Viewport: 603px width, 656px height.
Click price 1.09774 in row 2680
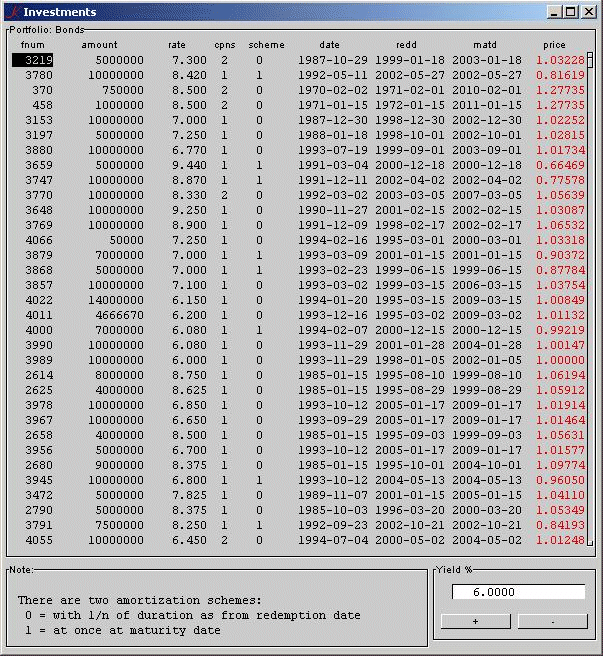click(560, 465)
